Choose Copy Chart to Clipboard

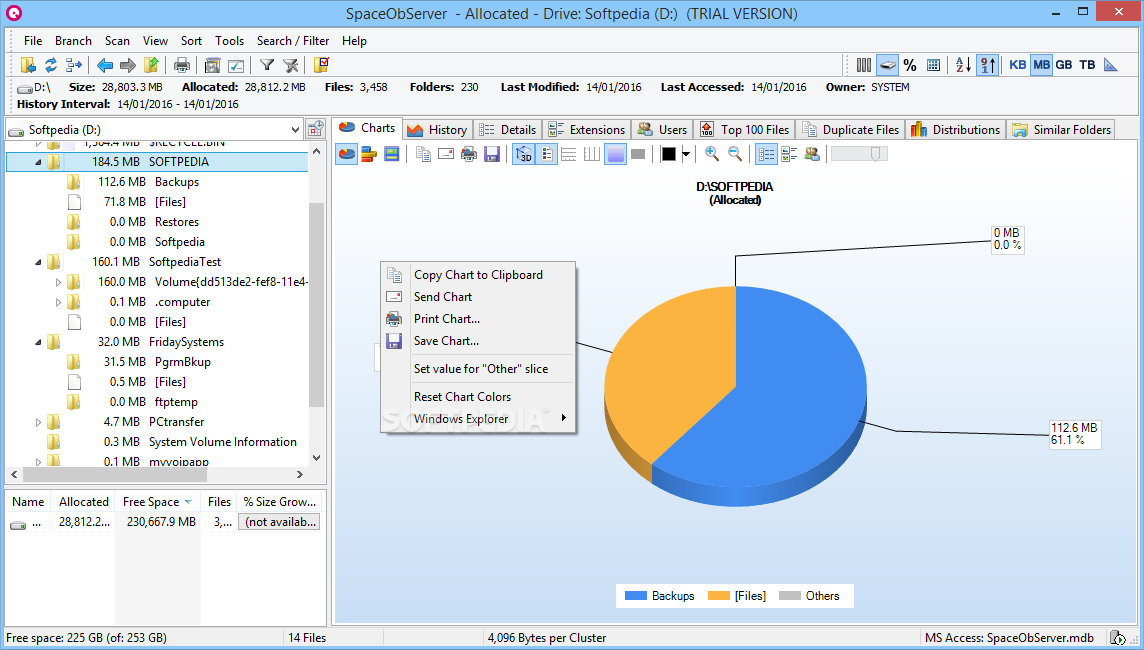[478, 275]
